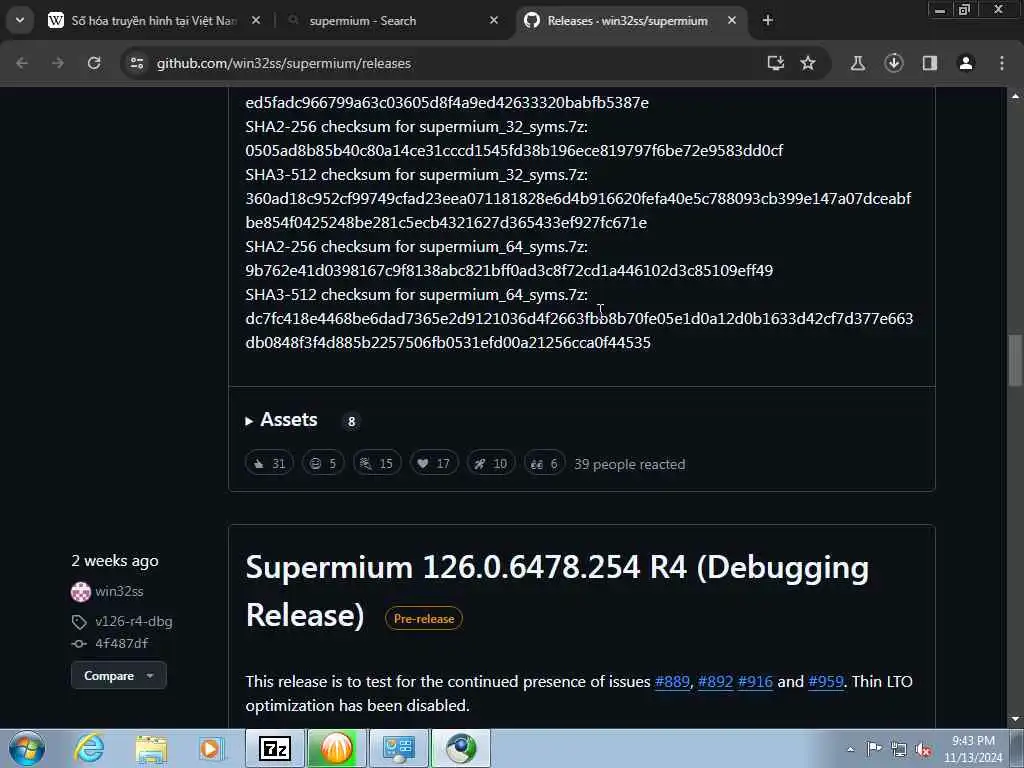Open Windows Explorer from taskbar

coord(152,748)
